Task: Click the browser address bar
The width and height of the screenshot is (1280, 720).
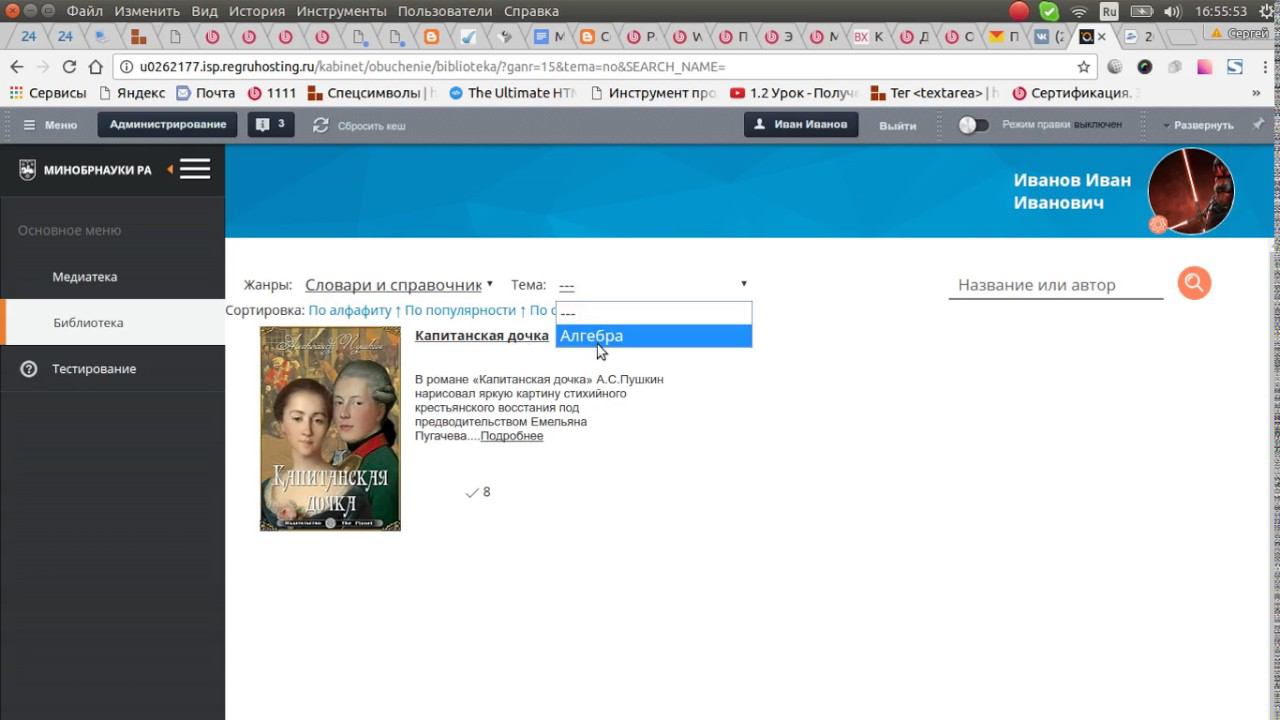Action: point(600,67)
